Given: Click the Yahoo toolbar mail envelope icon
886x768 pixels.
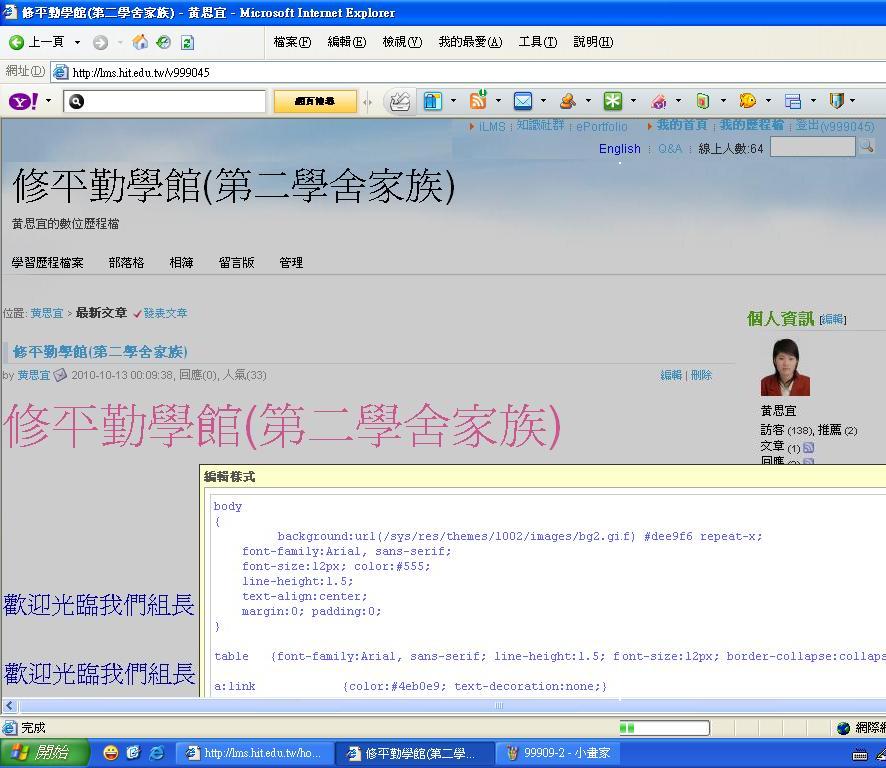Looking at the screenshot, I should tap(523, 101).
